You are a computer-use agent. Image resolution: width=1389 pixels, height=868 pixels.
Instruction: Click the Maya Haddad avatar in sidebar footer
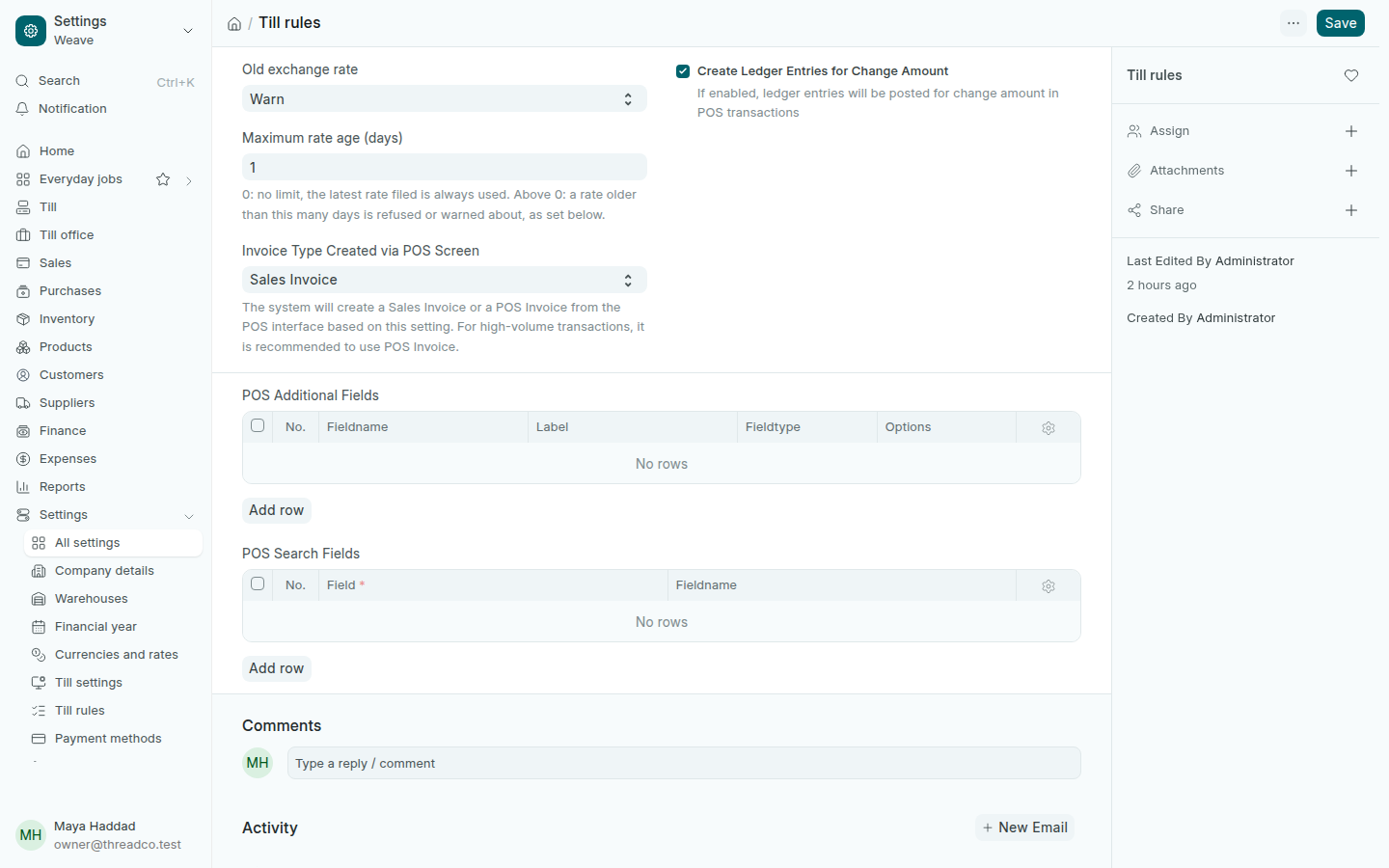(31, 835)
